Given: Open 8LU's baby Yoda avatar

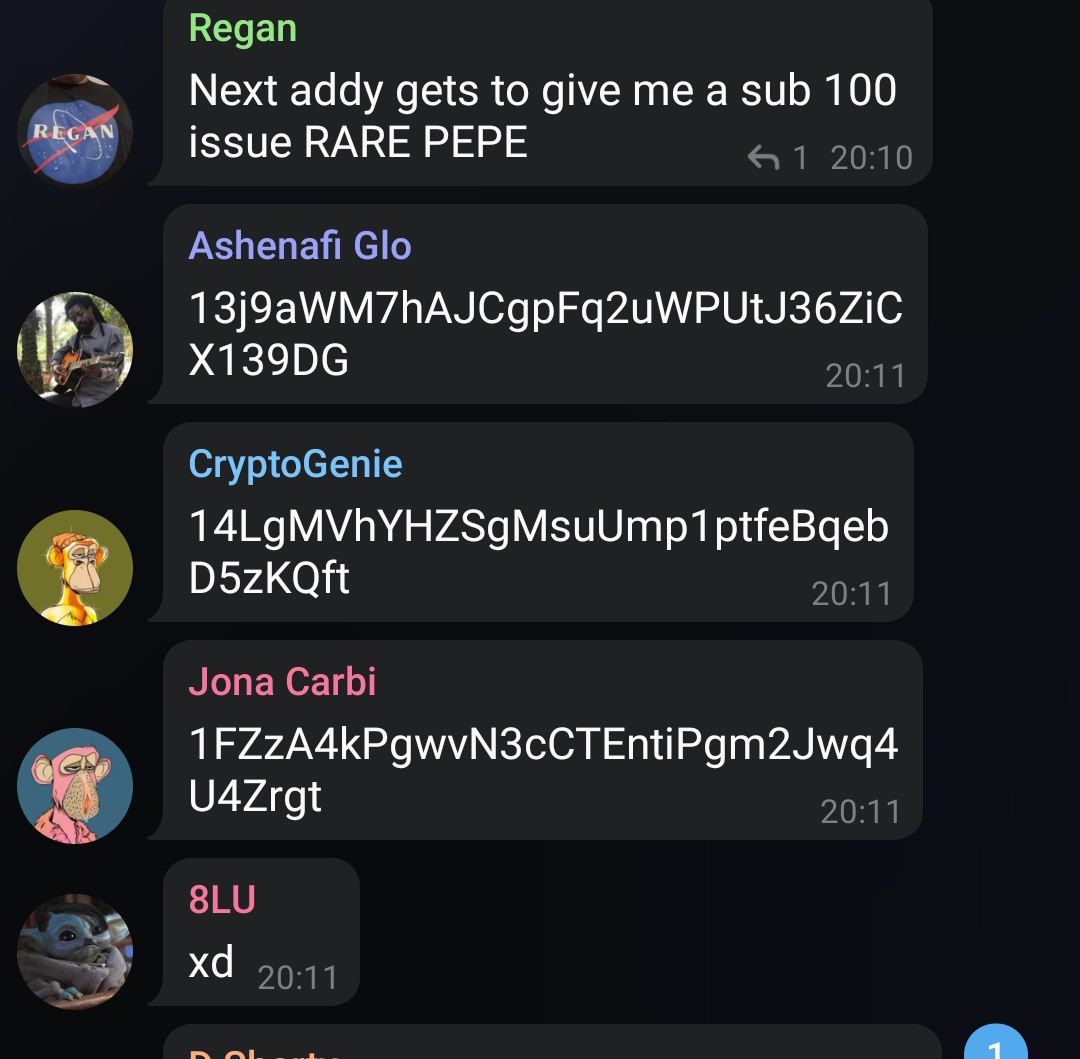Looking at the screenshot, I should (74, 952).
